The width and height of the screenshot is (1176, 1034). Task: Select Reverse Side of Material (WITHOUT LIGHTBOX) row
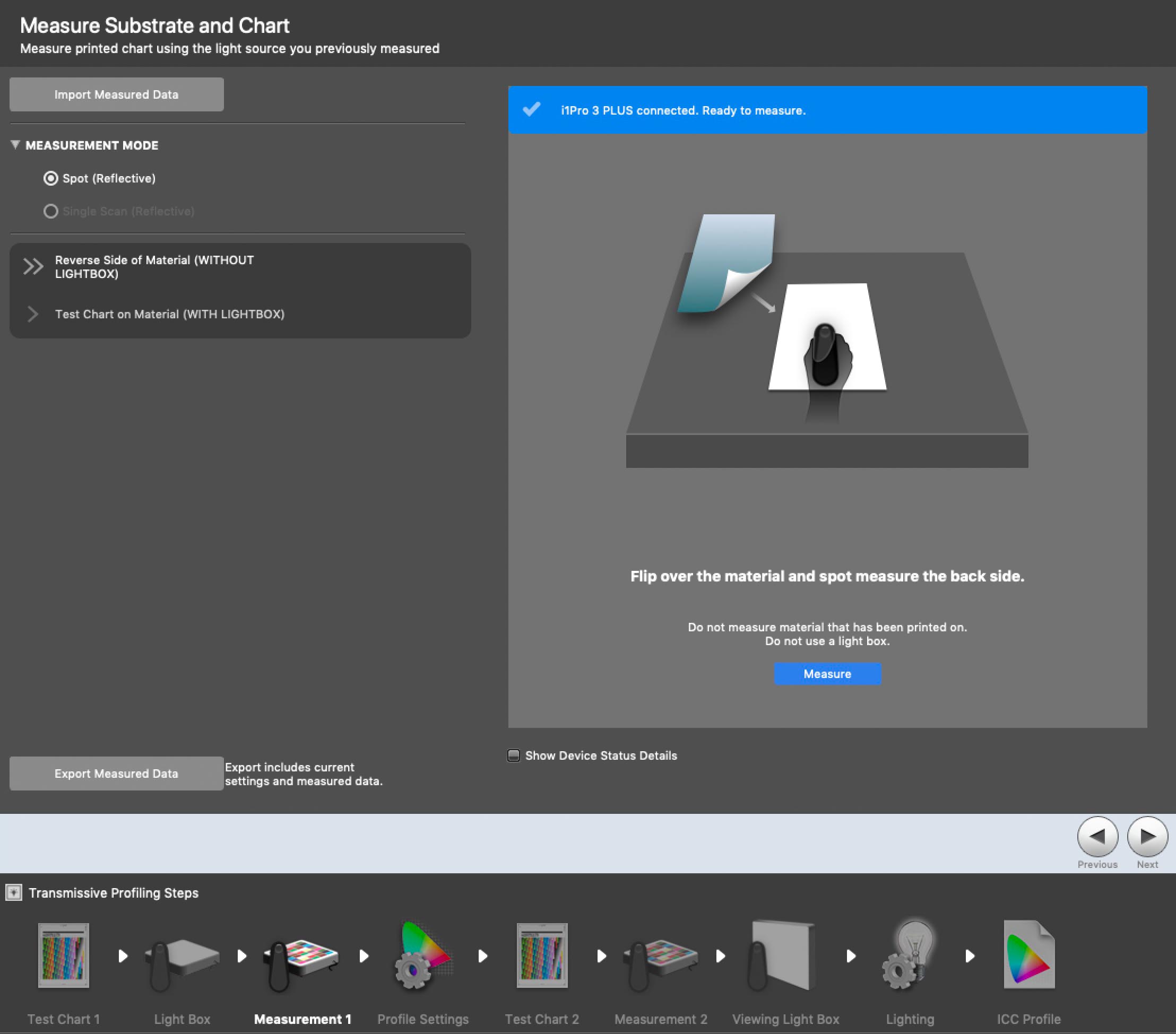click(240, 267)
